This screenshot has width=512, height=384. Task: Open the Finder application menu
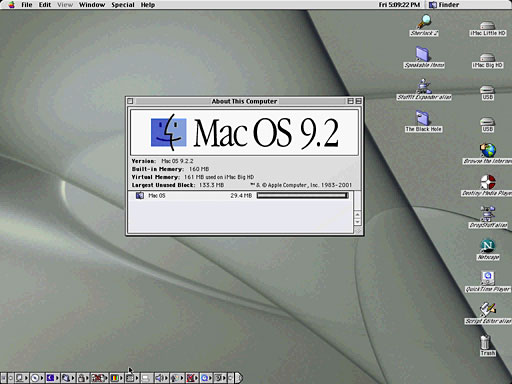(444, 5)
